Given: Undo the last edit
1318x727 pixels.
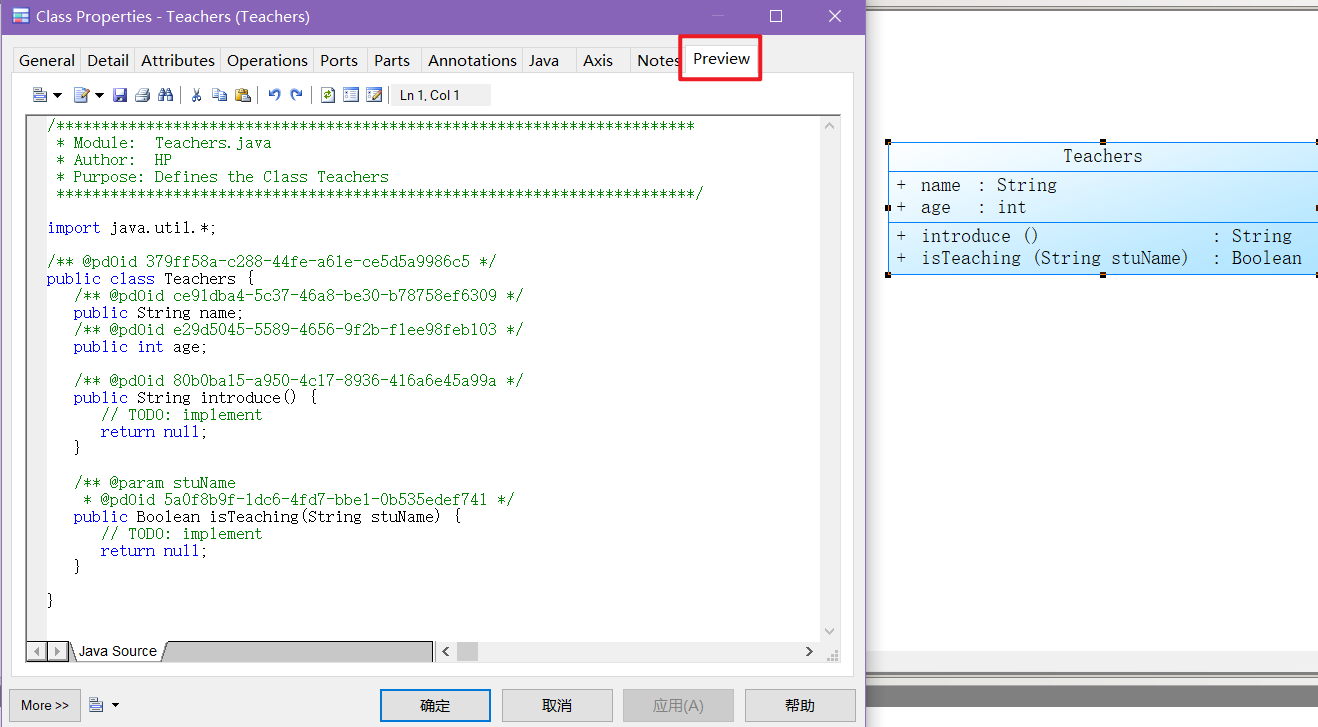Looking at the screenshot, I should [x=274, y=95].
